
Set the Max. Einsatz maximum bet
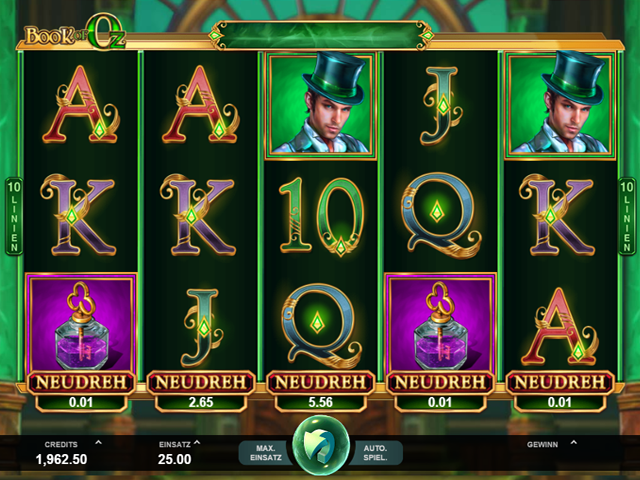[x=266, y=453]
